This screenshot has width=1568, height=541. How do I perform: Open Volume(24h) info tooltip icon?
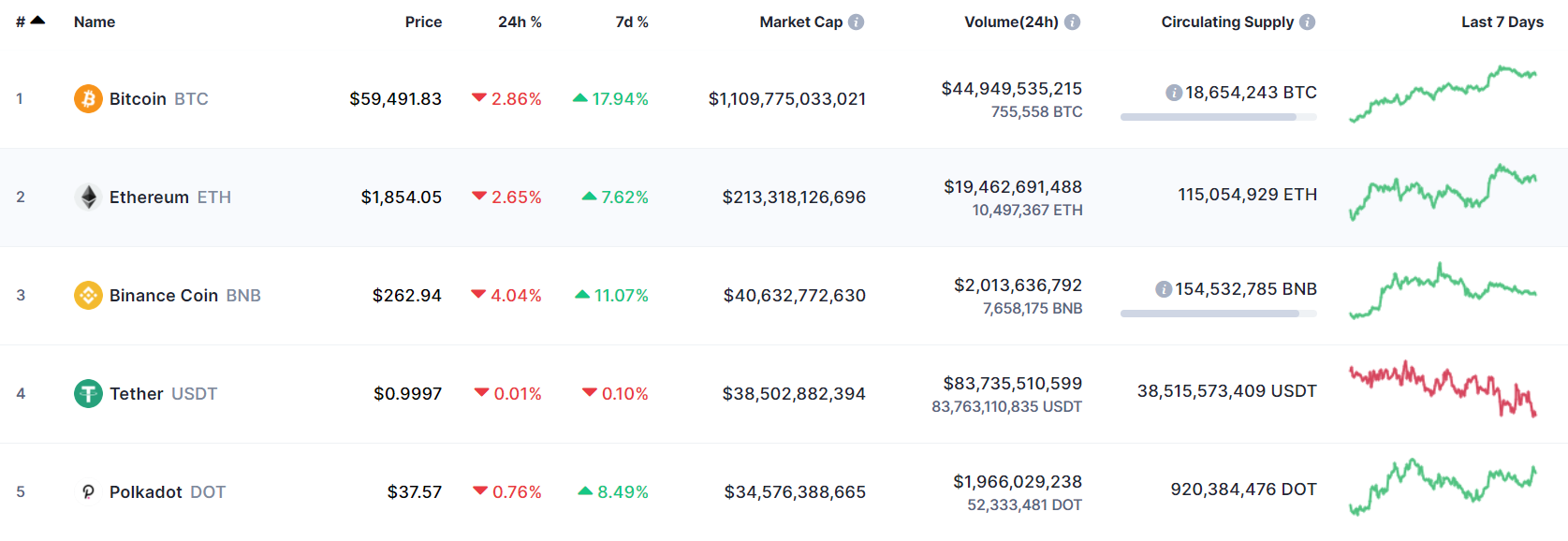(1073, 22)
